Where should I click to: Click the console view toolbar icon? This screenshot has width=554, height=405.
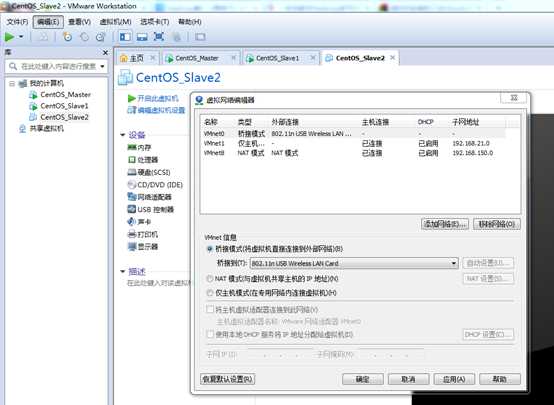(200, 37)
